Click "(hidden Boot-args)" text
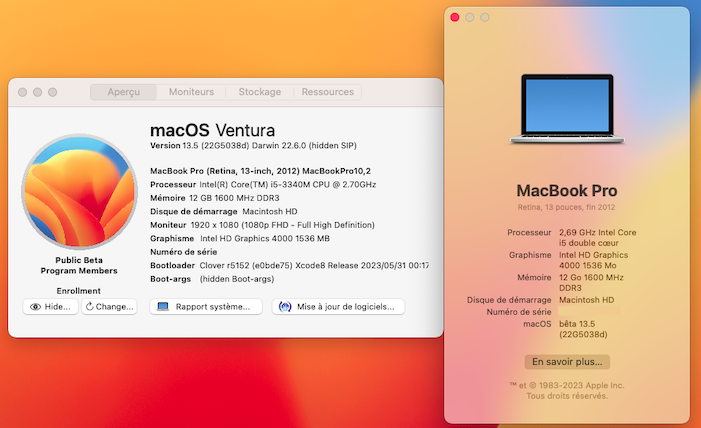The image size is (701, 428). [x=237, y=279]
